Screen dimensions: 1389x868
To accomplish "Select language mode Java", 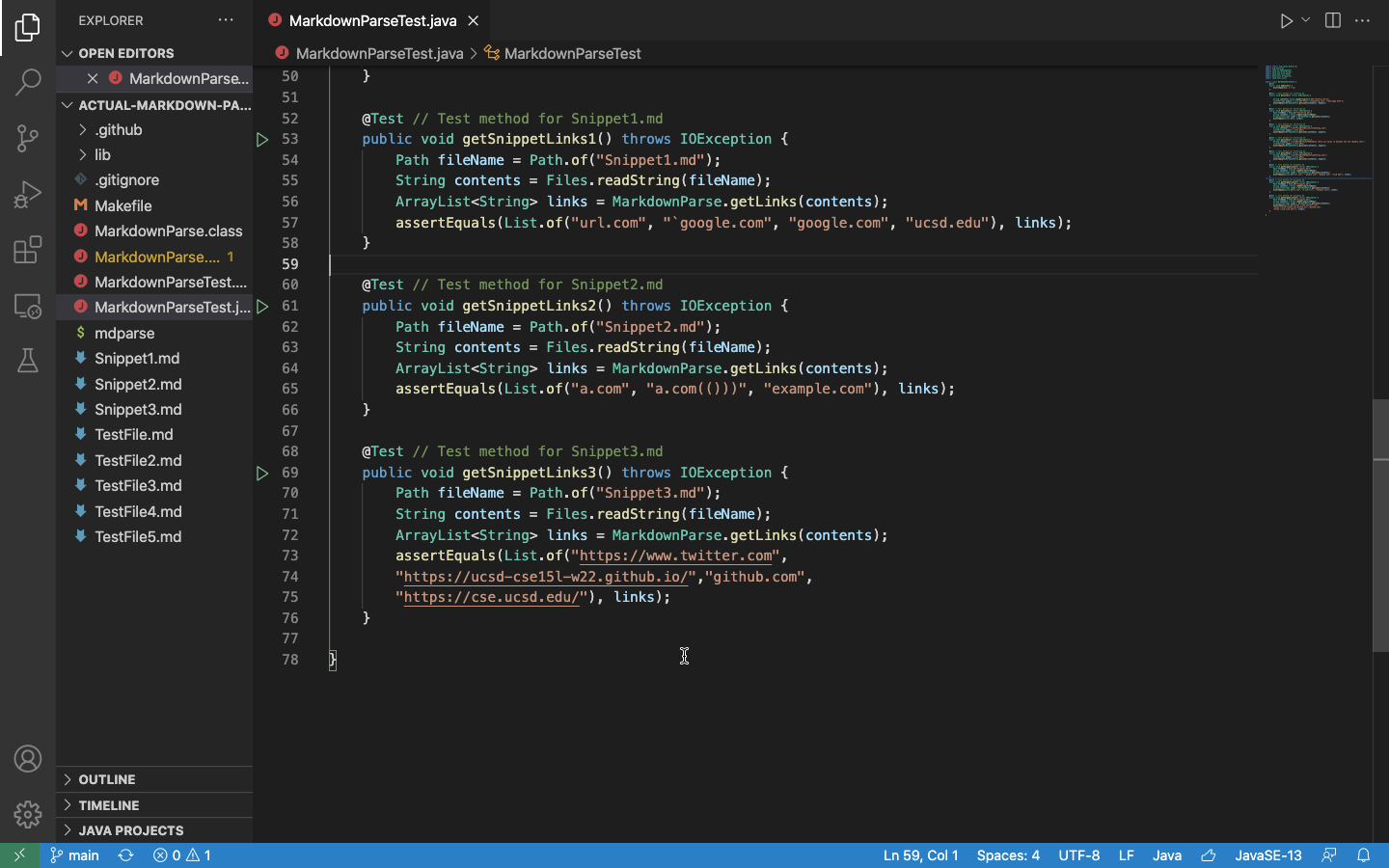I will point(1167,855).
